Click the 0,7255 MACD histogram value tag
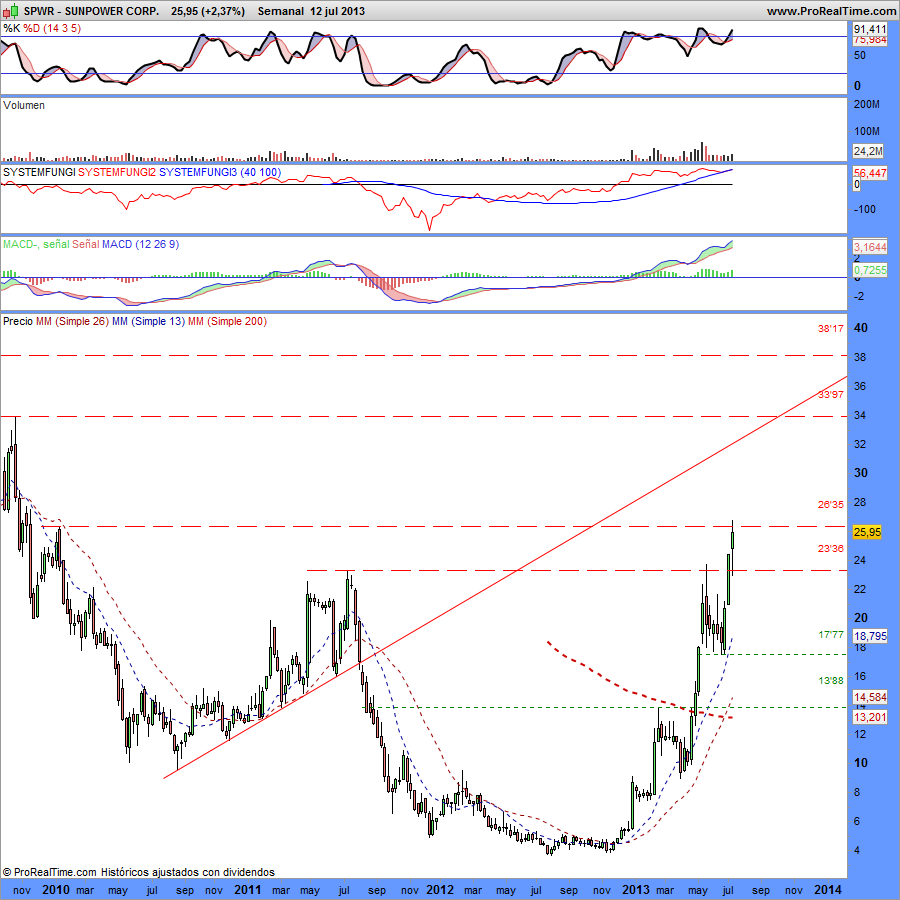900x900 pixels. point(870,269)
